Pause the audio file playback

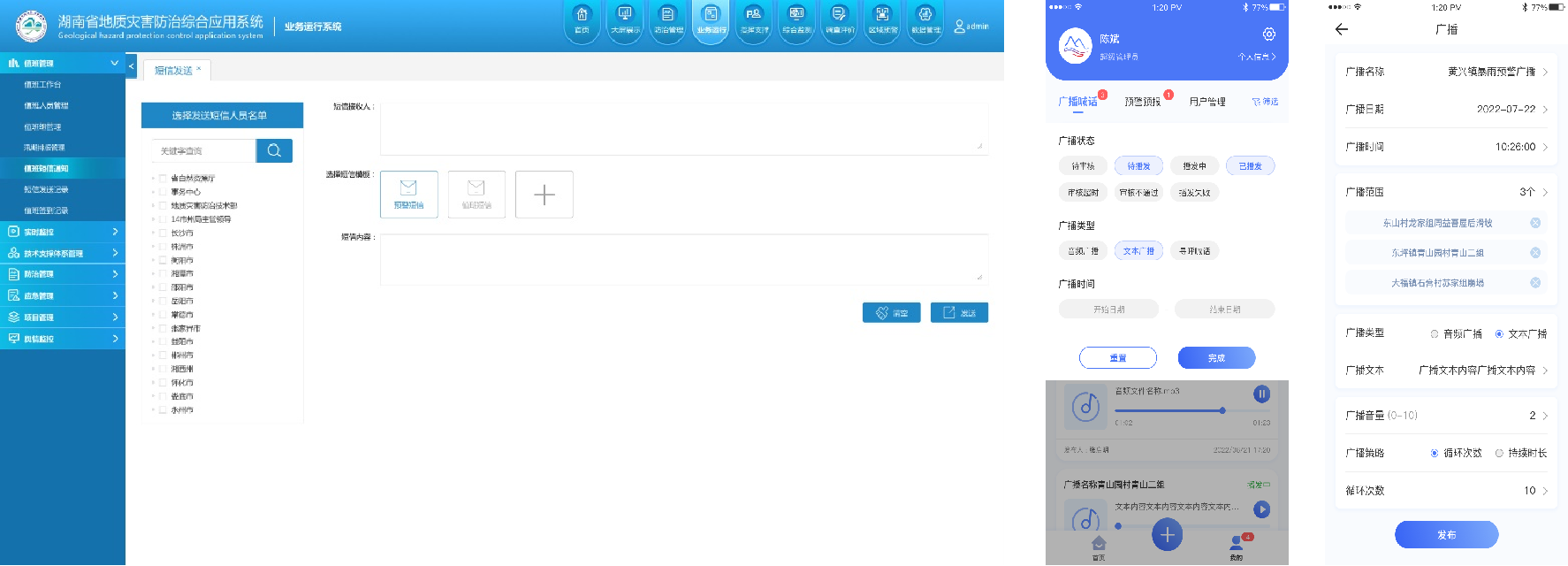click(x=1261, y=394)
